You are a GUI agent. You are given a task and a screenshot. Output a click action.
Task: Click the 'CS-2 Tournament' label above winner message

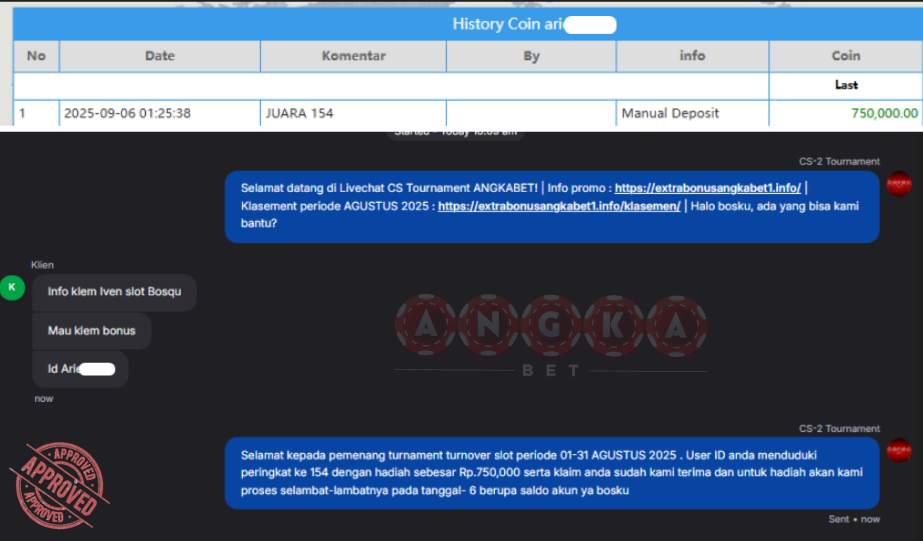[839, 429]
